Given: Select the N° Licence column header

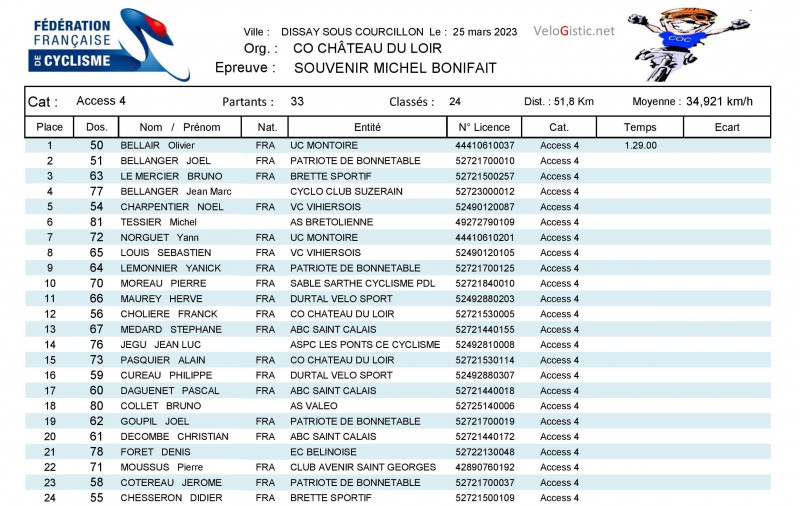Looking at the screenshot, I should pyautogui.click(x=484, y=127).
